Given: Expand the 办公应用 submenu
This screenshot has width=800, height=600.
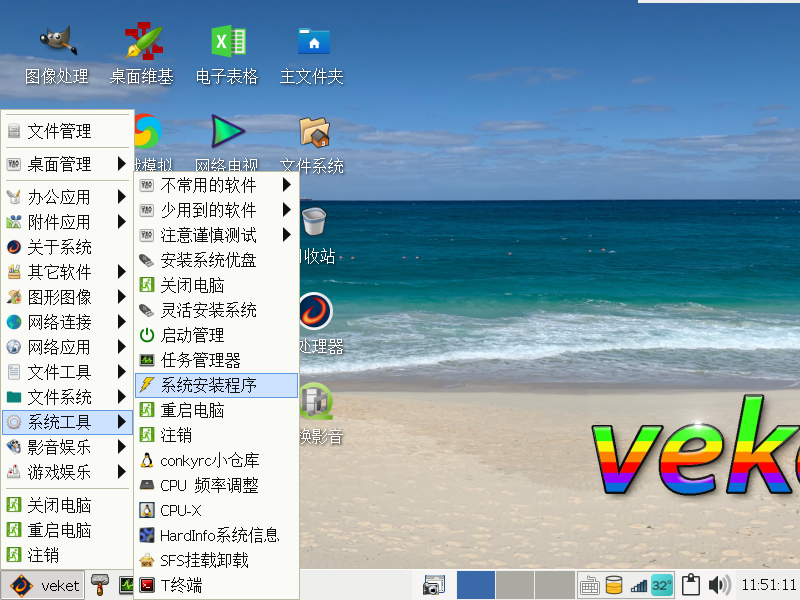Looking at the screenshot, I should [67, 196].
